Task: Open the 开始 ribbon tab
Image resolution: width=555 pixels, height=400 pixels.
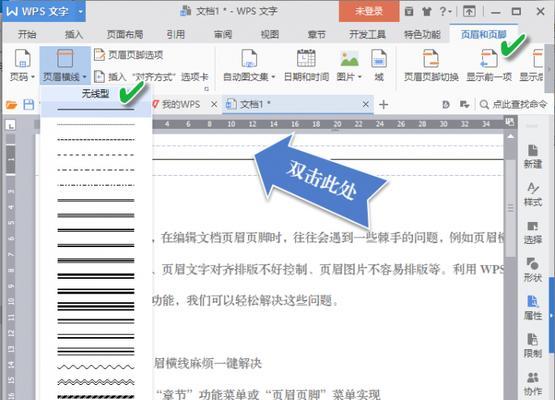Action: click(x=27, y=34)
